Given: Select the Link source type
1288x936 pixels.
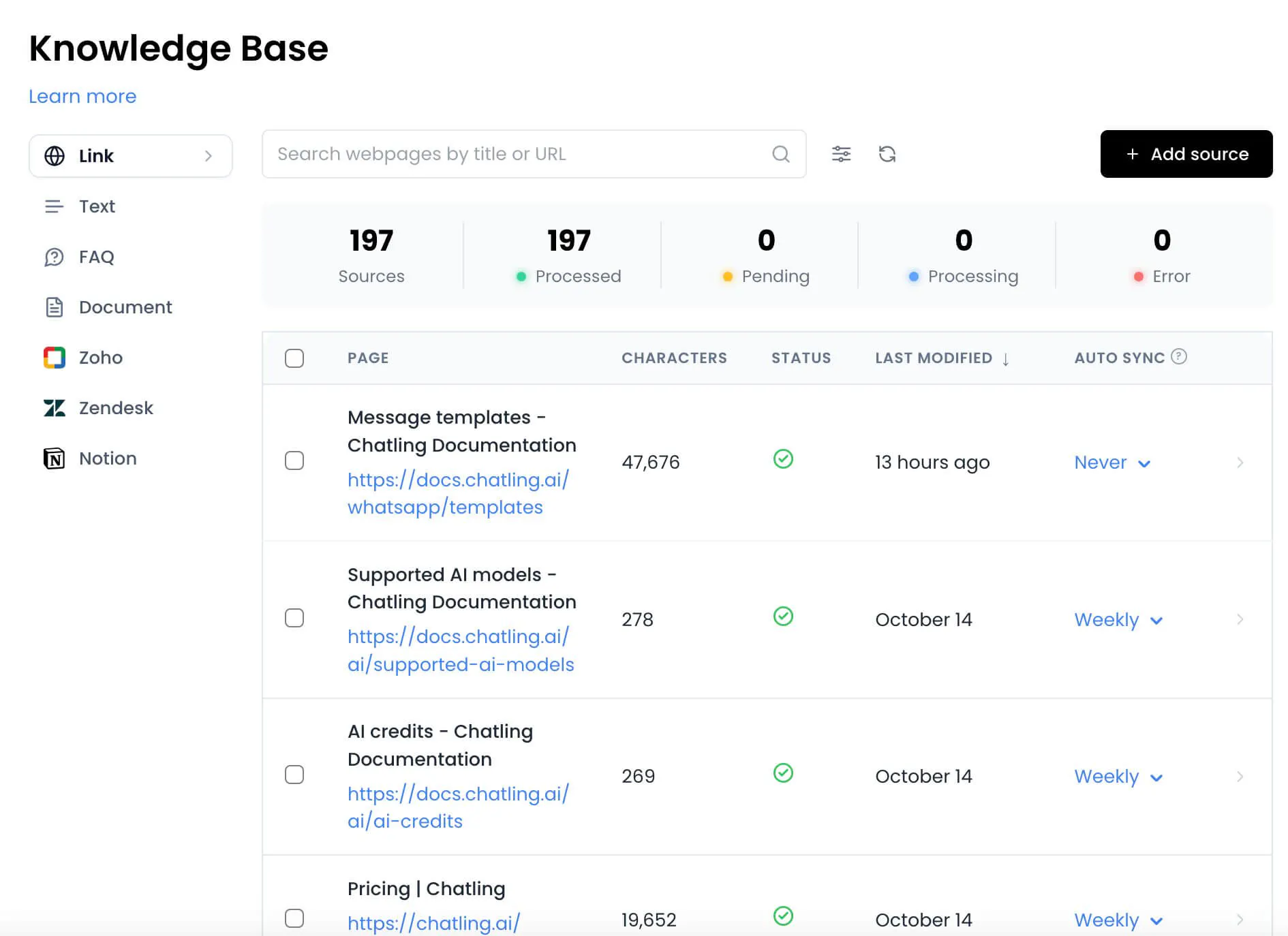Looking at the screenshot, I should pos(131,156).
